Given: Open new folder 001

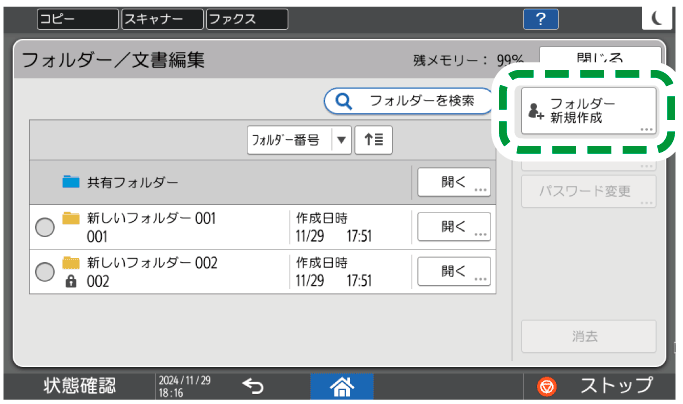Looking at the screenshot, I should coord(454,227).
